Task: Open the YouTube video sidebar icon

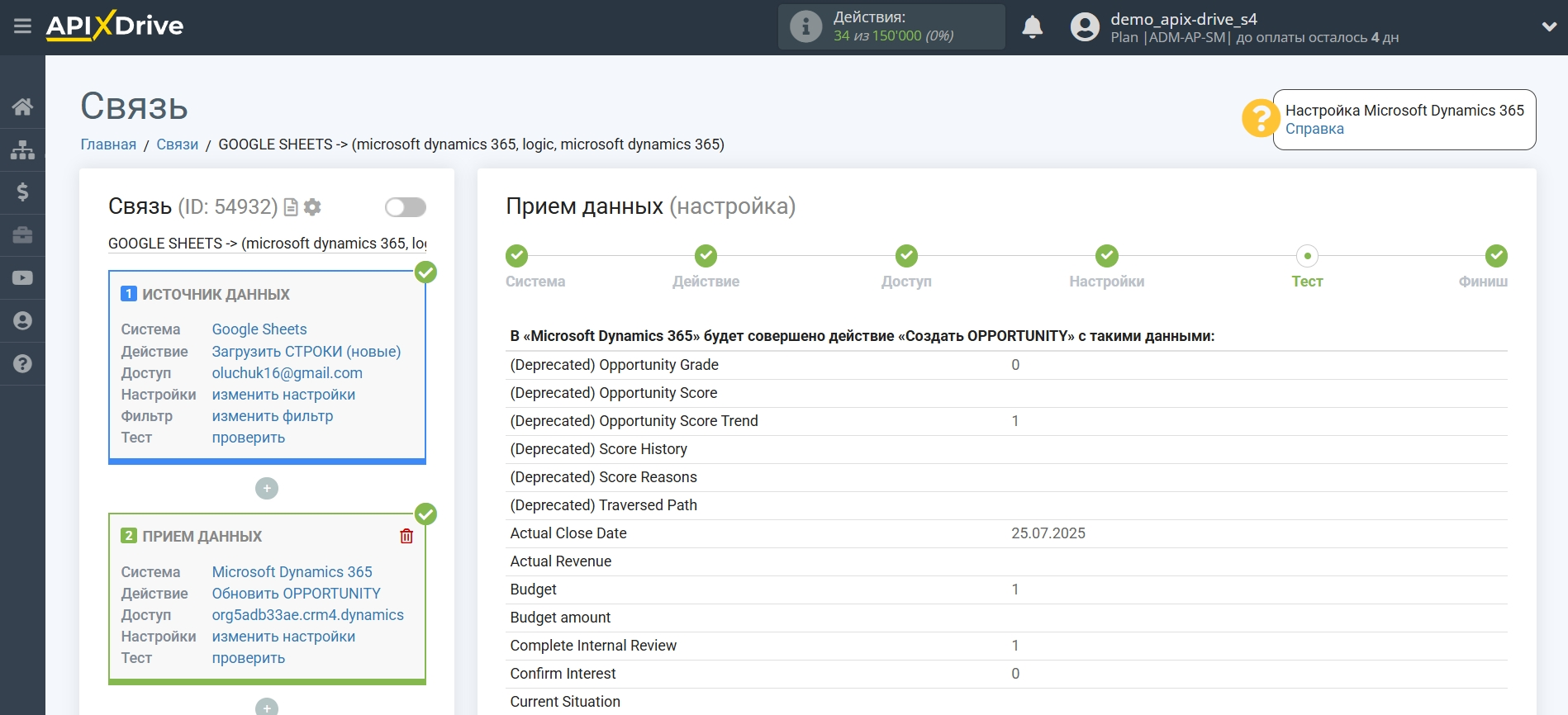Action: [22, 278]
